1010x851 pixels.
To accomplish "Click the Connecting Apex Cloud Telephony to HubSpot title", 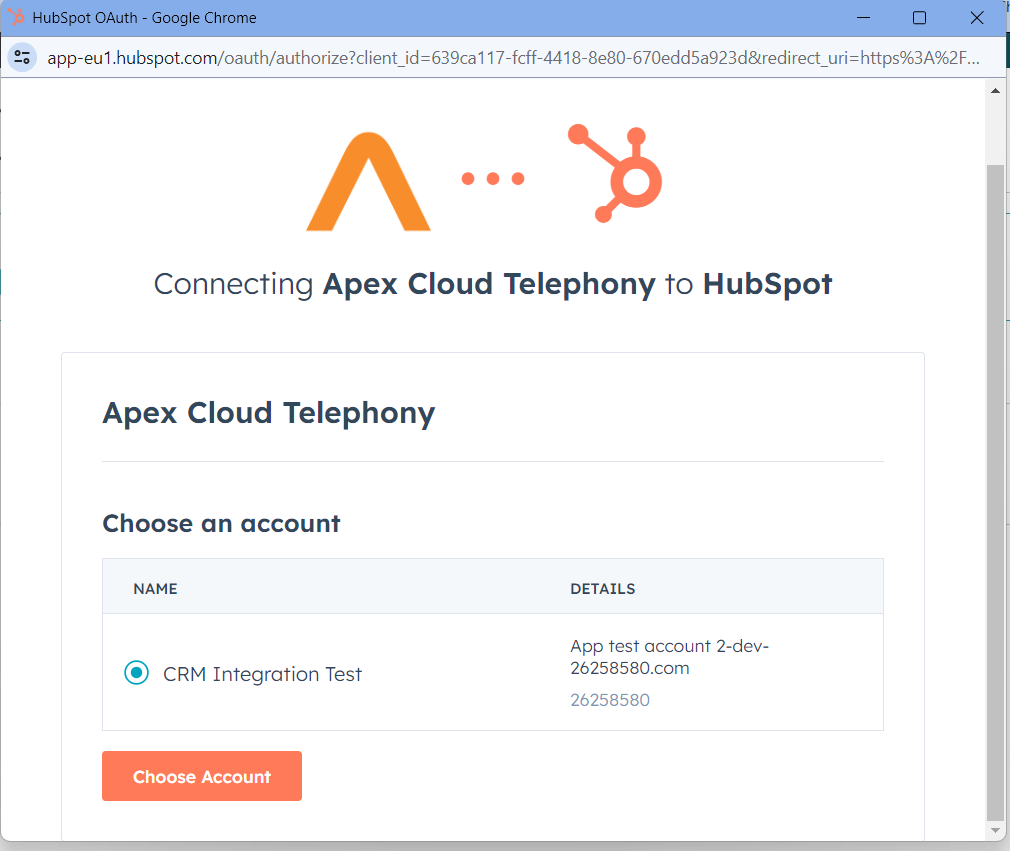I will point(493,284).
